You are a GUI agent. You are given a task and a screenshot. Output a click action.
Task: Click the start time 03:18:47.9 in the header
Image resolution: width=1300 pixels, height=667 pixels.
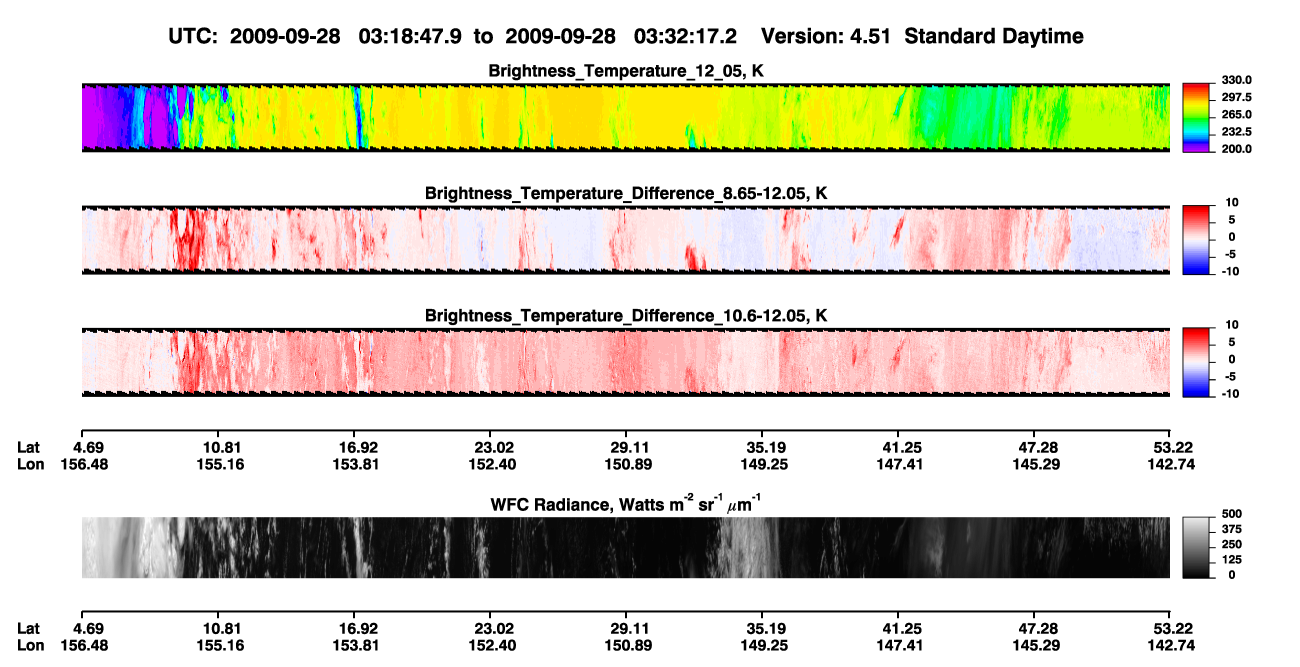(412, 37)
